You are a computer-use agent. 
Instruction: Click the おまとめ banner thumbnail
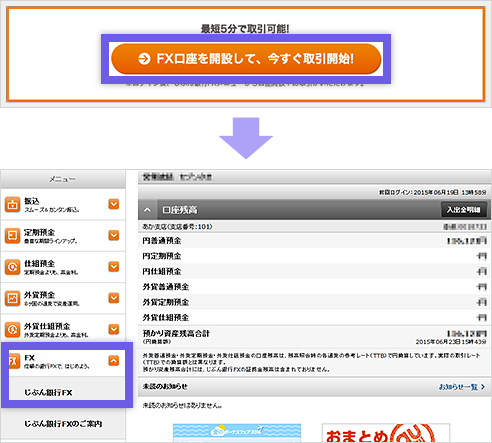(x=386, y=433)
